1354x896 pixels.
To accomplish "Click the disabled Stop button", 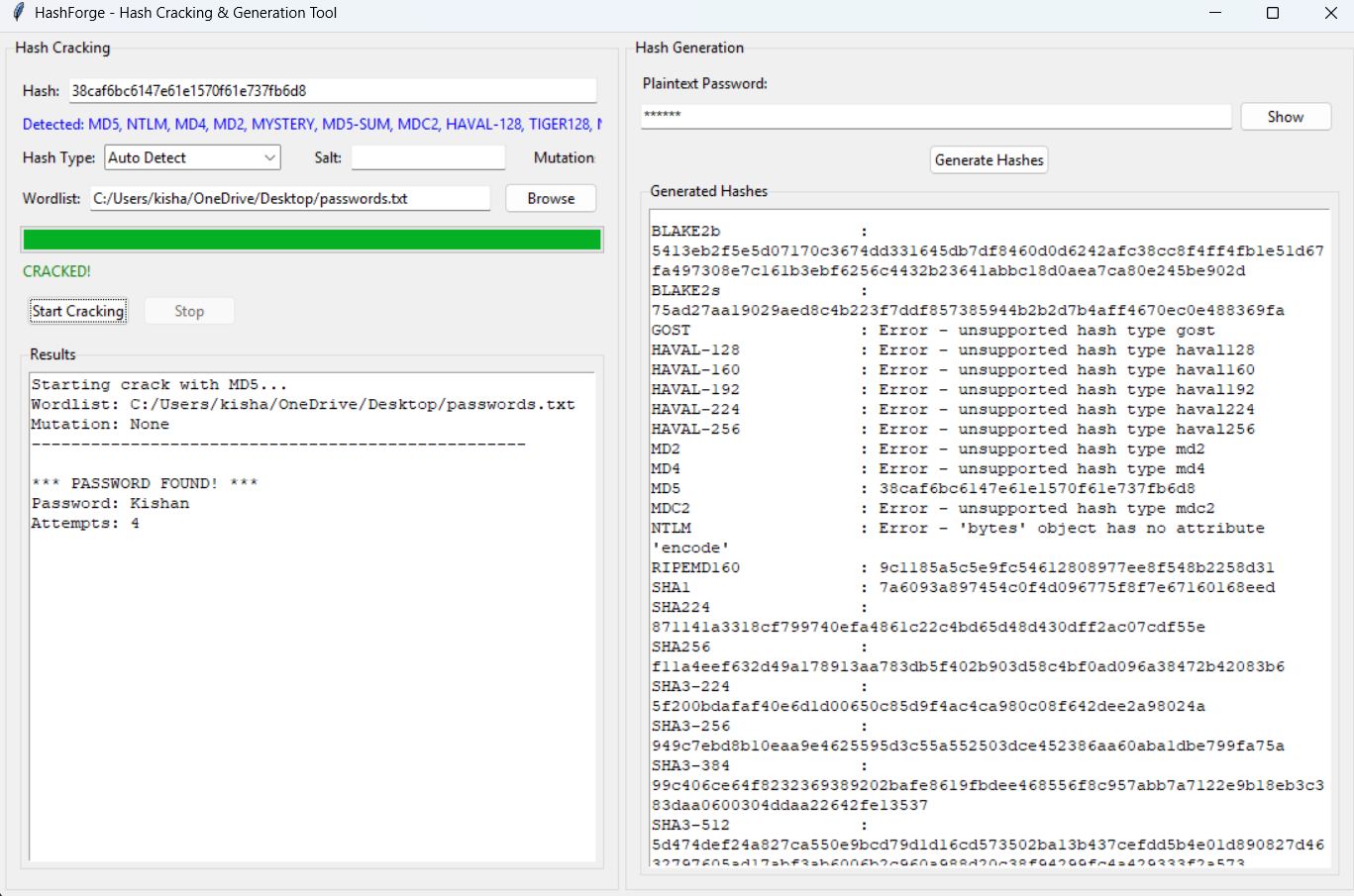I will pyautogui.click(x=189, y=311).
